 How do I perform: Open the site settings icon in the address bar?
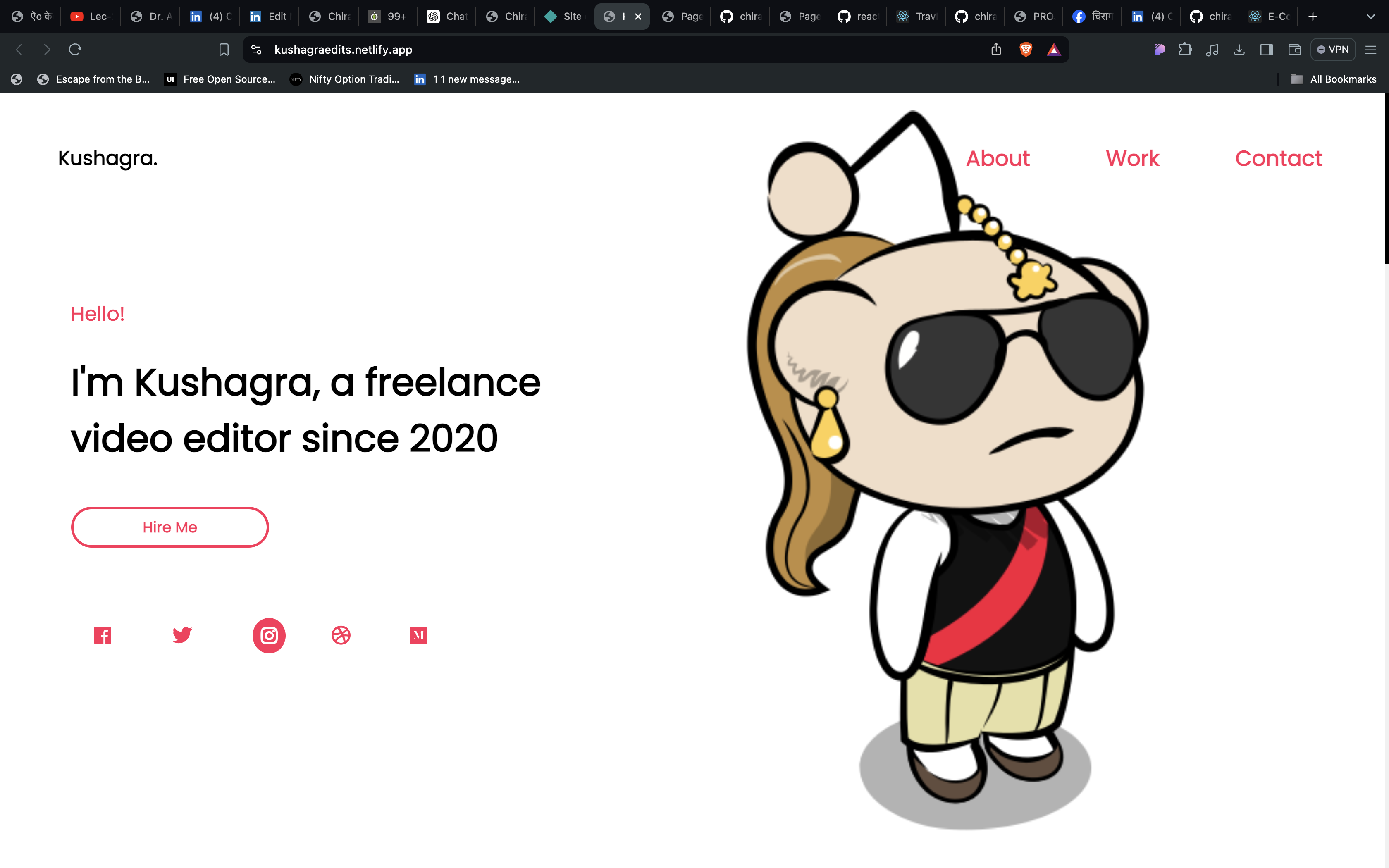257,49
